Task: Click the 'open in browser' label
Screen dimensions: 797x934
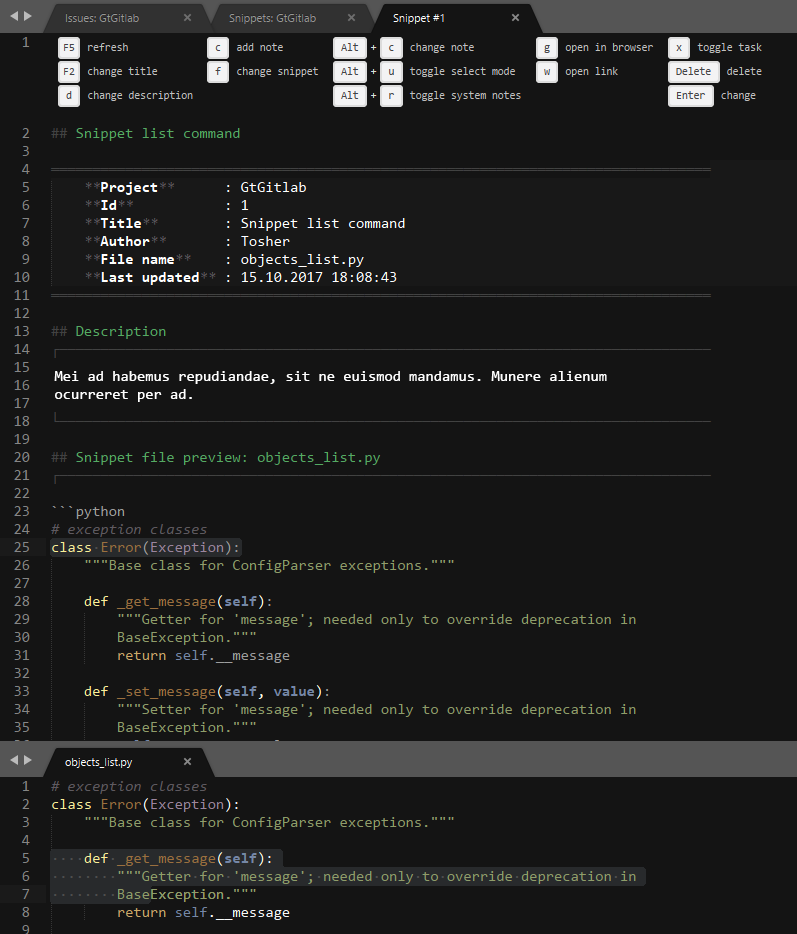Action: coord(609,48)
